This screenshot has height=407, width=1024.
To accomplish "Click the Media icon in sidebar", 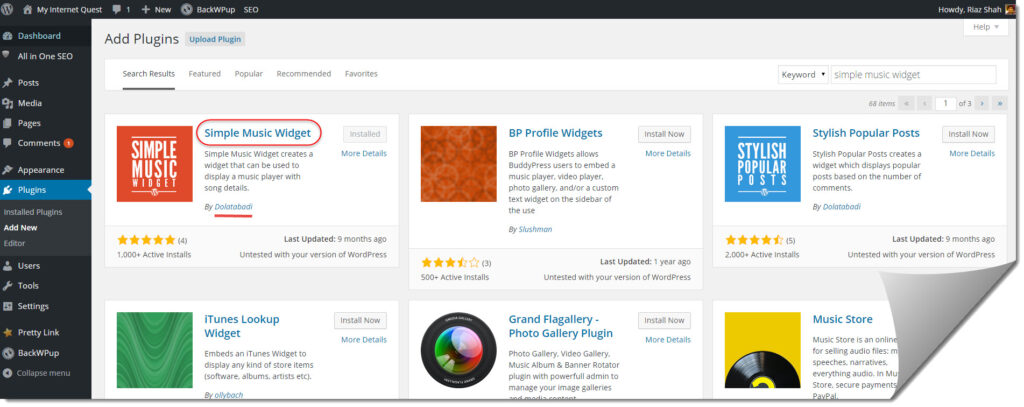I will [x=7, y=103].
